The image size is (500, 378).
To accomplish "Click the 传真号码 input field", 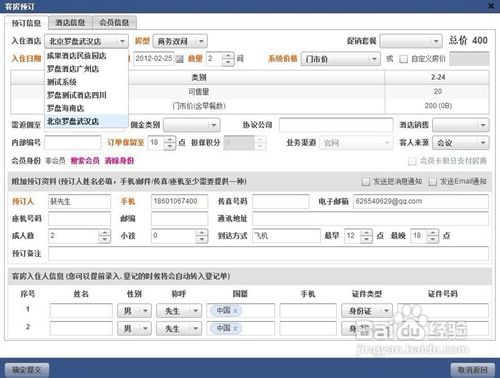I will (x=281, y=201).
